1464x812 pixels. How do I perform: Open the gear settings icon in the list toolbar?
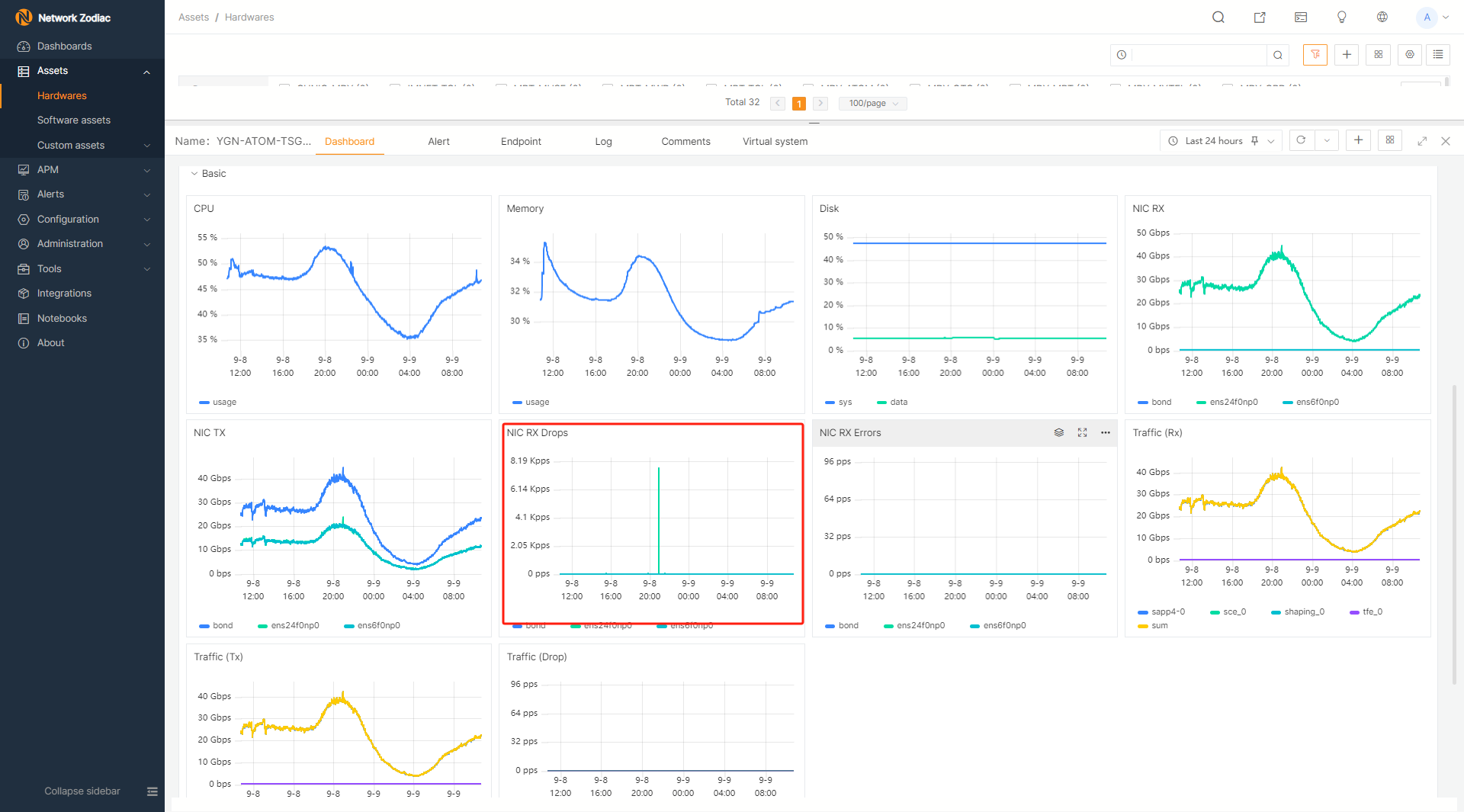pos(1410,55)
